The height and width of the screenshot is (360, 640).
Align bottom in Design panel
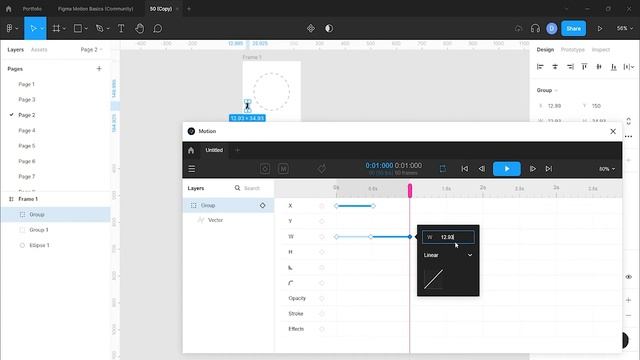click(613, 67)
